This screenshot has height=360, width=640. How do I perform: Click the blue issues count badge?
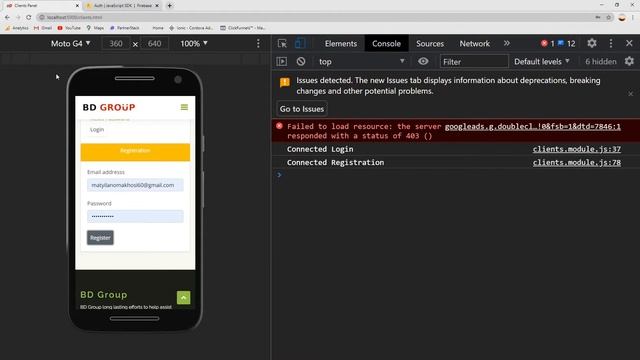pos(567,43)
